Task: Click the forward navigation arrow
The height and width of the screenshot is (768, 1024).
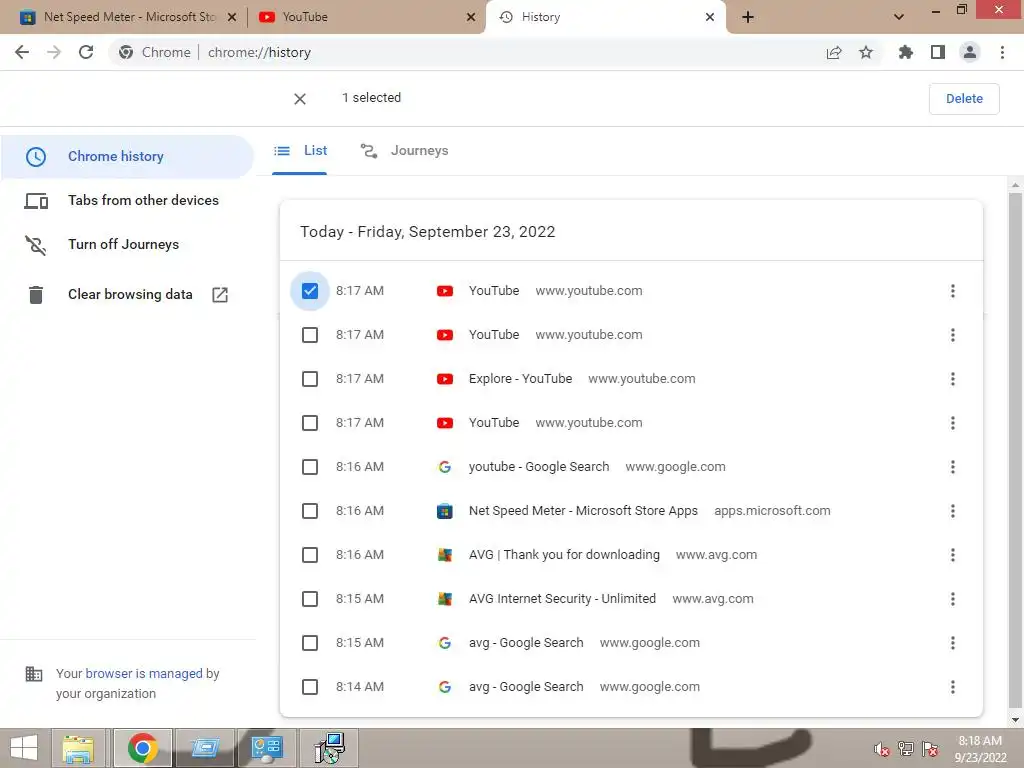Action: coord(54,52)
